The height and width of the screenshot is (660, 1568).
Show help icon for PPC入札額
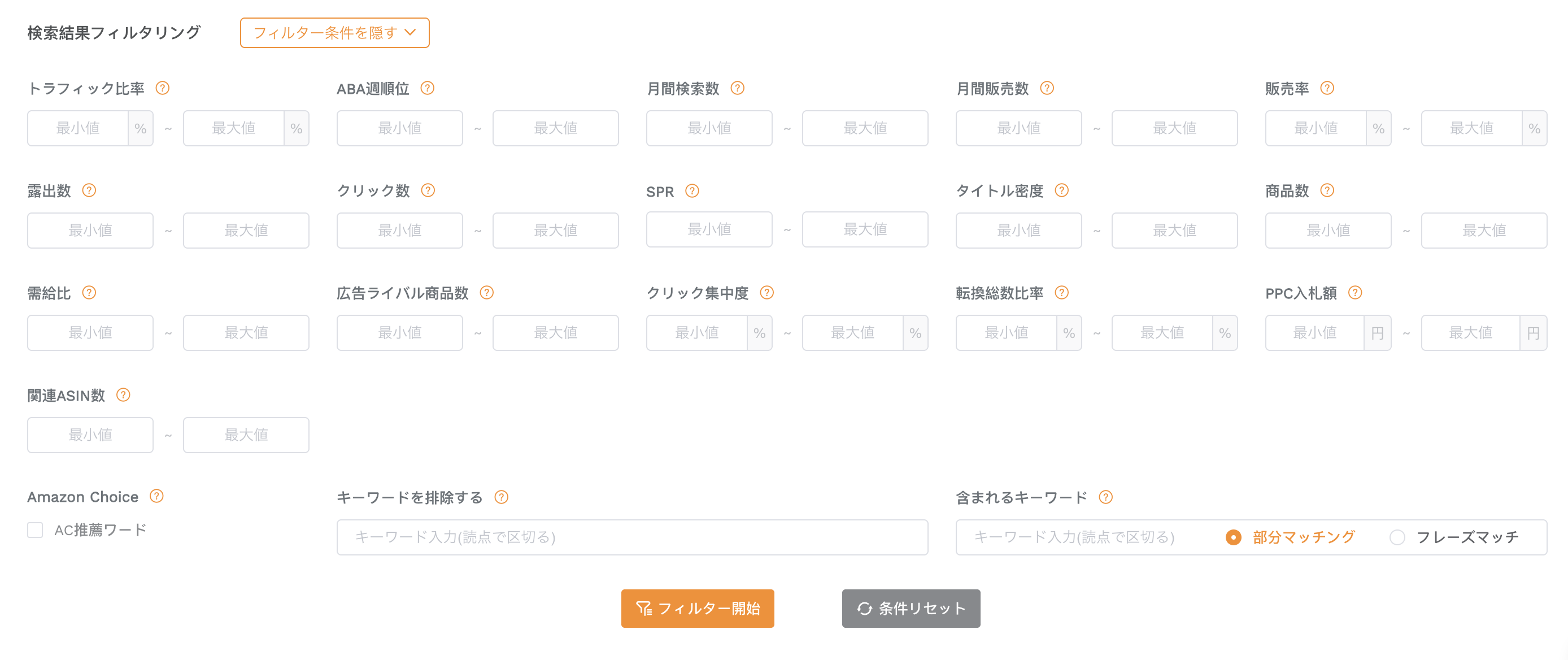[1356, 293]
